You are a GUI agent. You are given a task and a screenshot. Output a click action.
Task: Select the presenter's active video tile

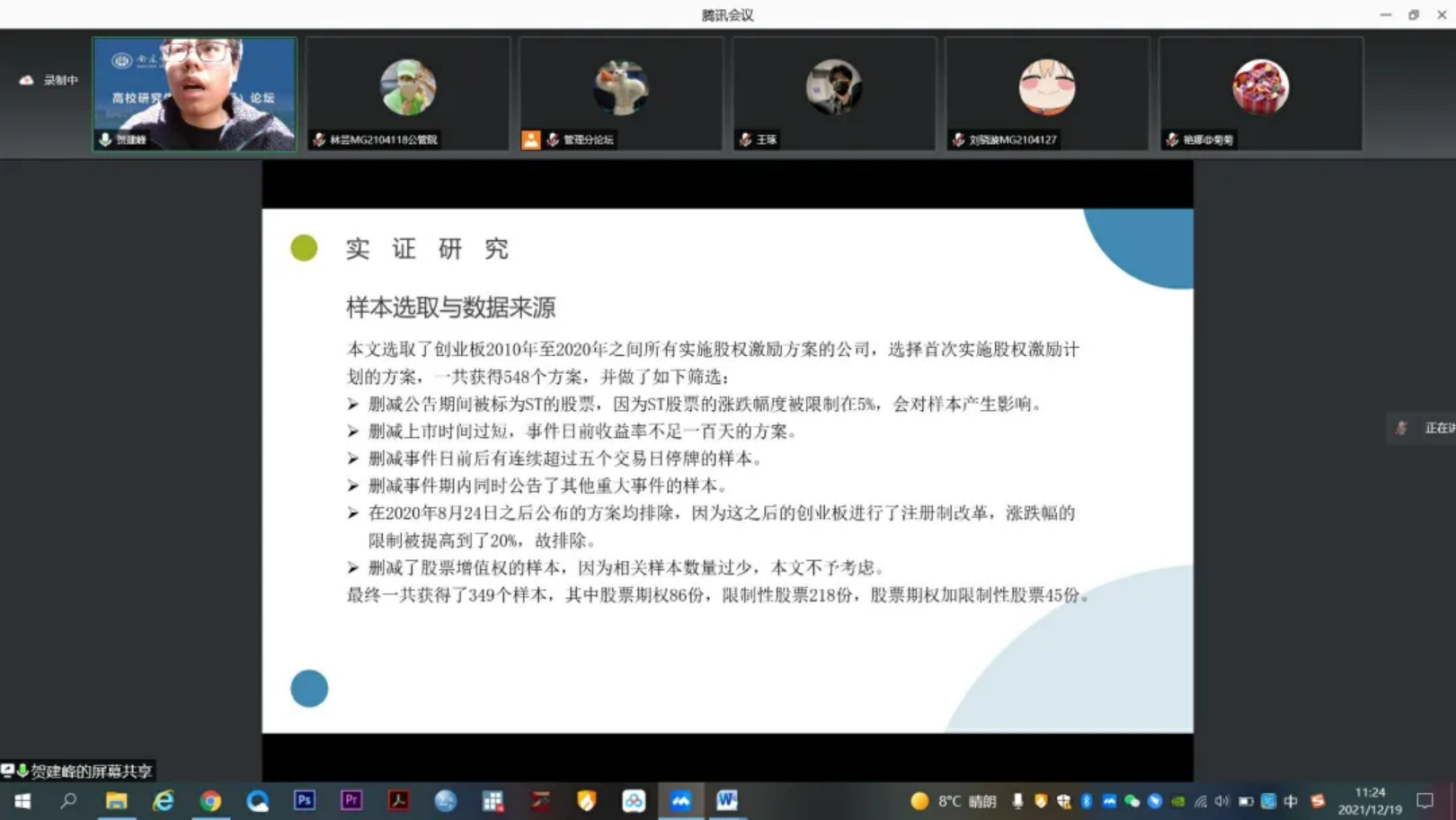click(194, 94)
